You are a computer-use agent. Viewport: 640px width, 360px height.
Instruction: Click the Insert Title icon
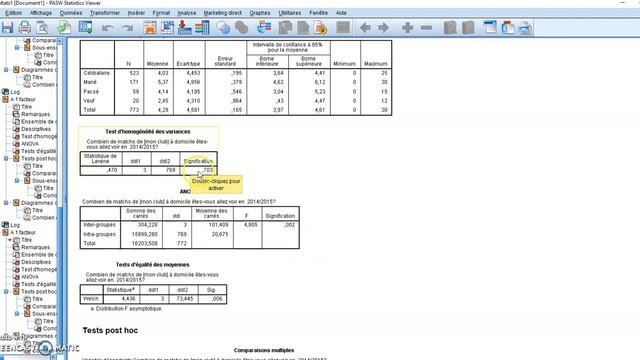(508, 28)
